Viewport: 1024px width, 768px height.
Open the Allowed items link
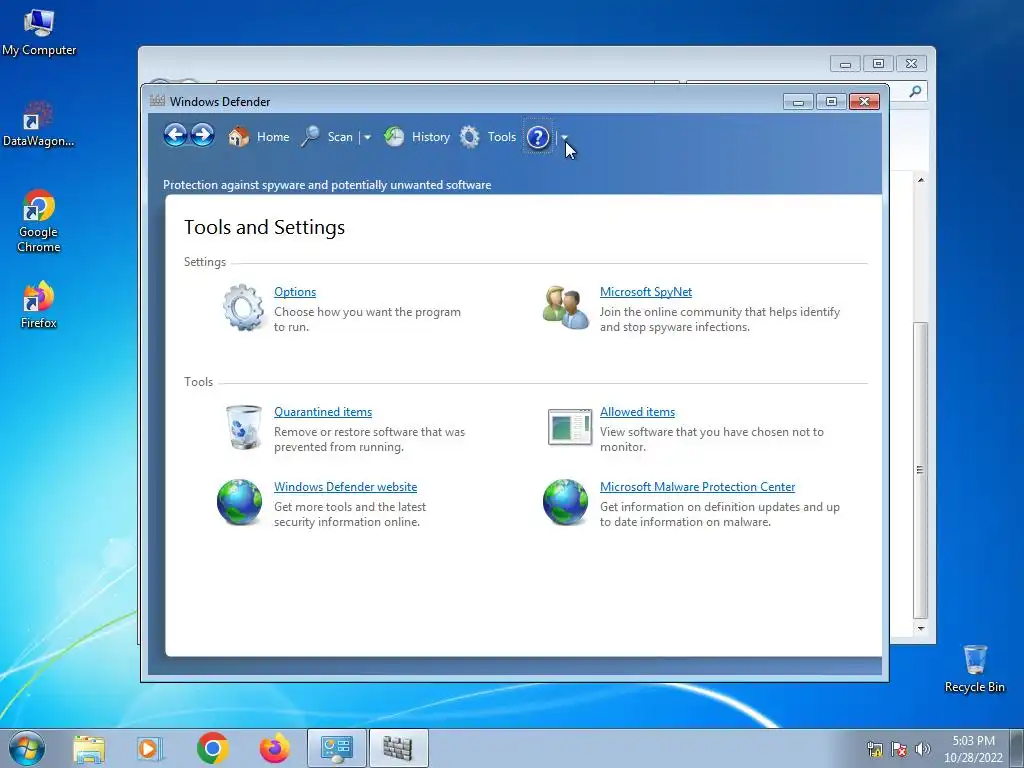click(637, 412)
